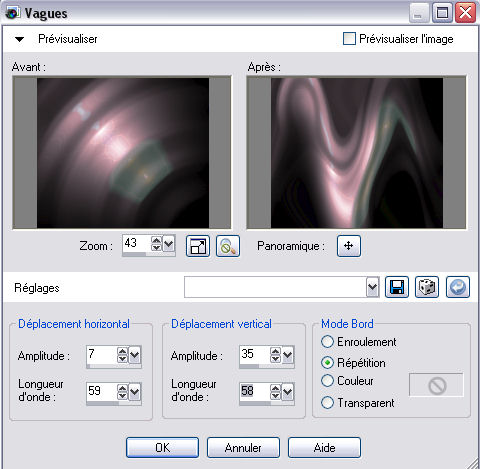Click the reset to default arrow icon
Viewport: 480px width, 469px height.
458,287
